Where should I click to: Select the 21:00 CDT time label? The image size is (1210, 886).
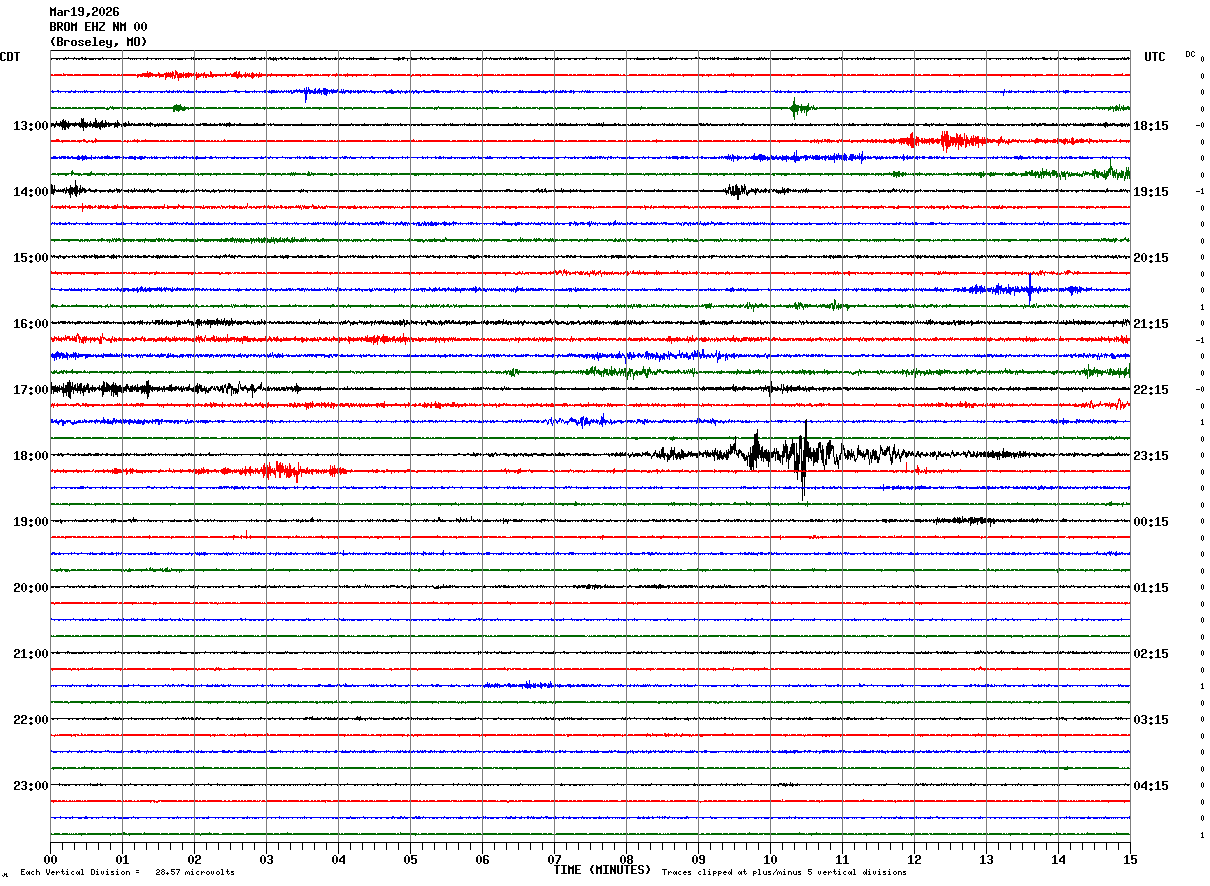click(30, 654)
